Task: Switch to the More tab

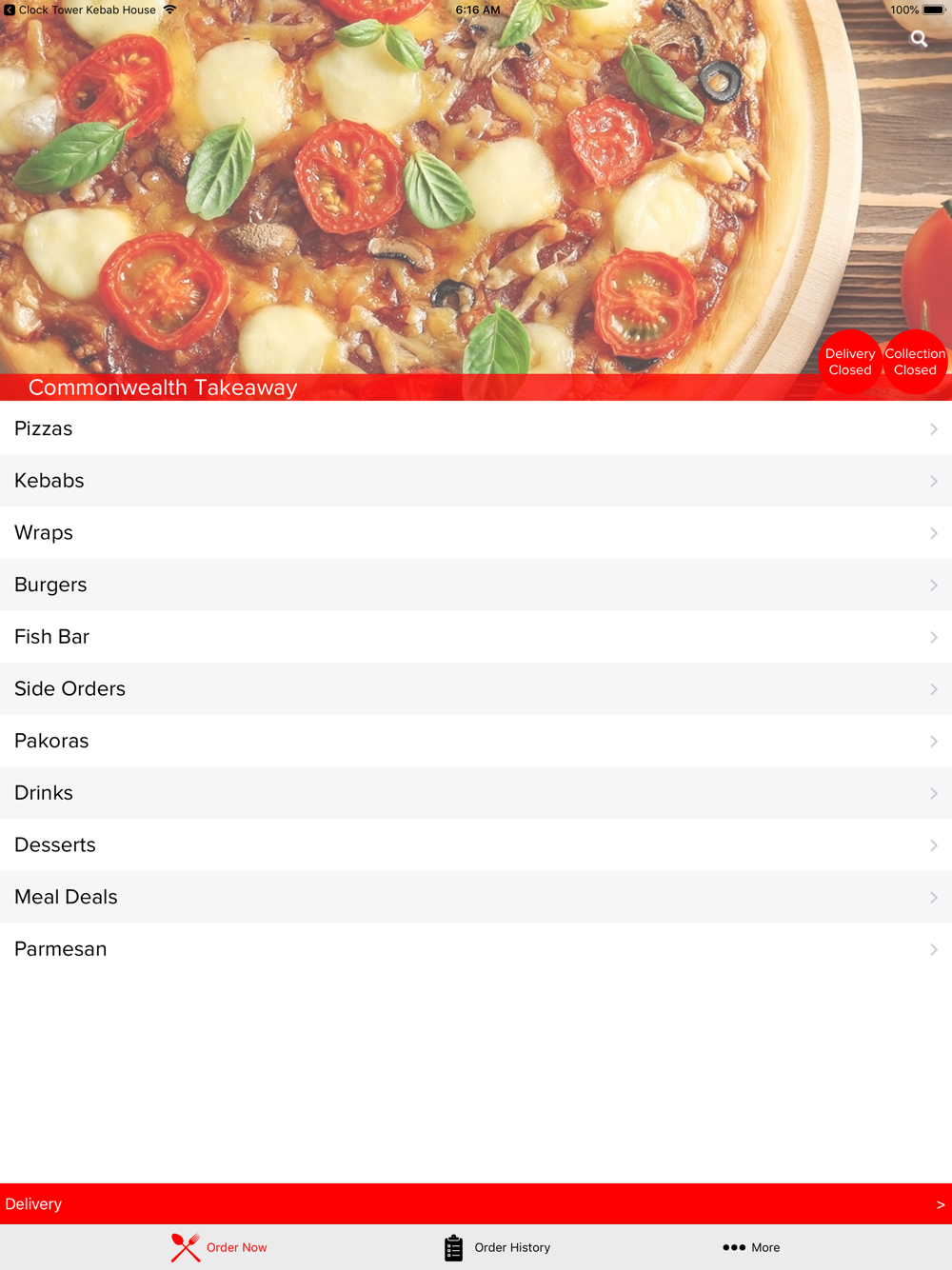Action: click(x=751, y=1247)
